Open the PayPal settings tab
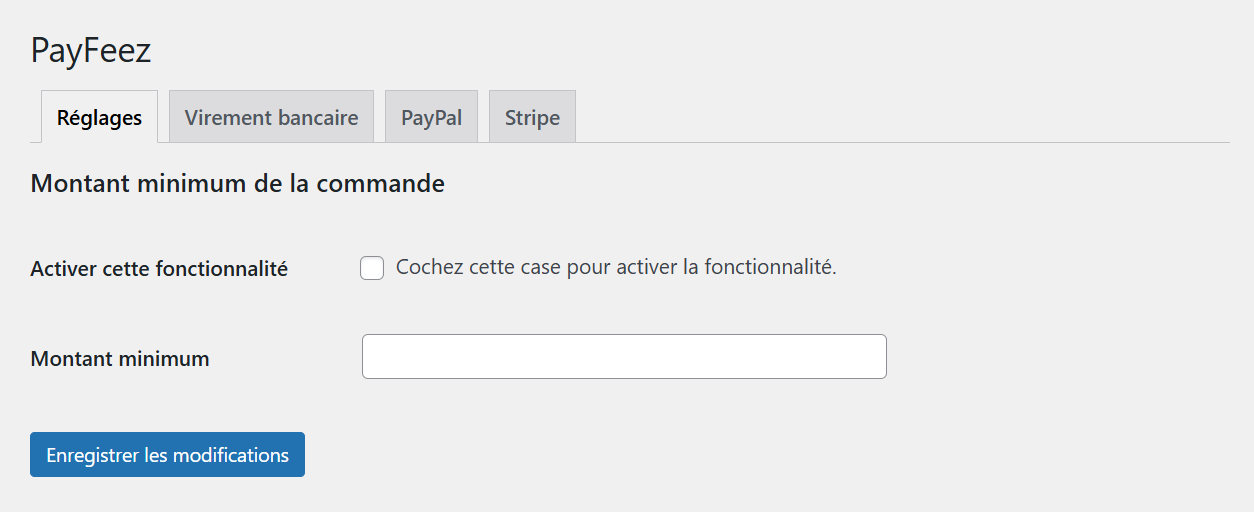The width and height of the screenshot is (1254, 512). tap(431, 117)
